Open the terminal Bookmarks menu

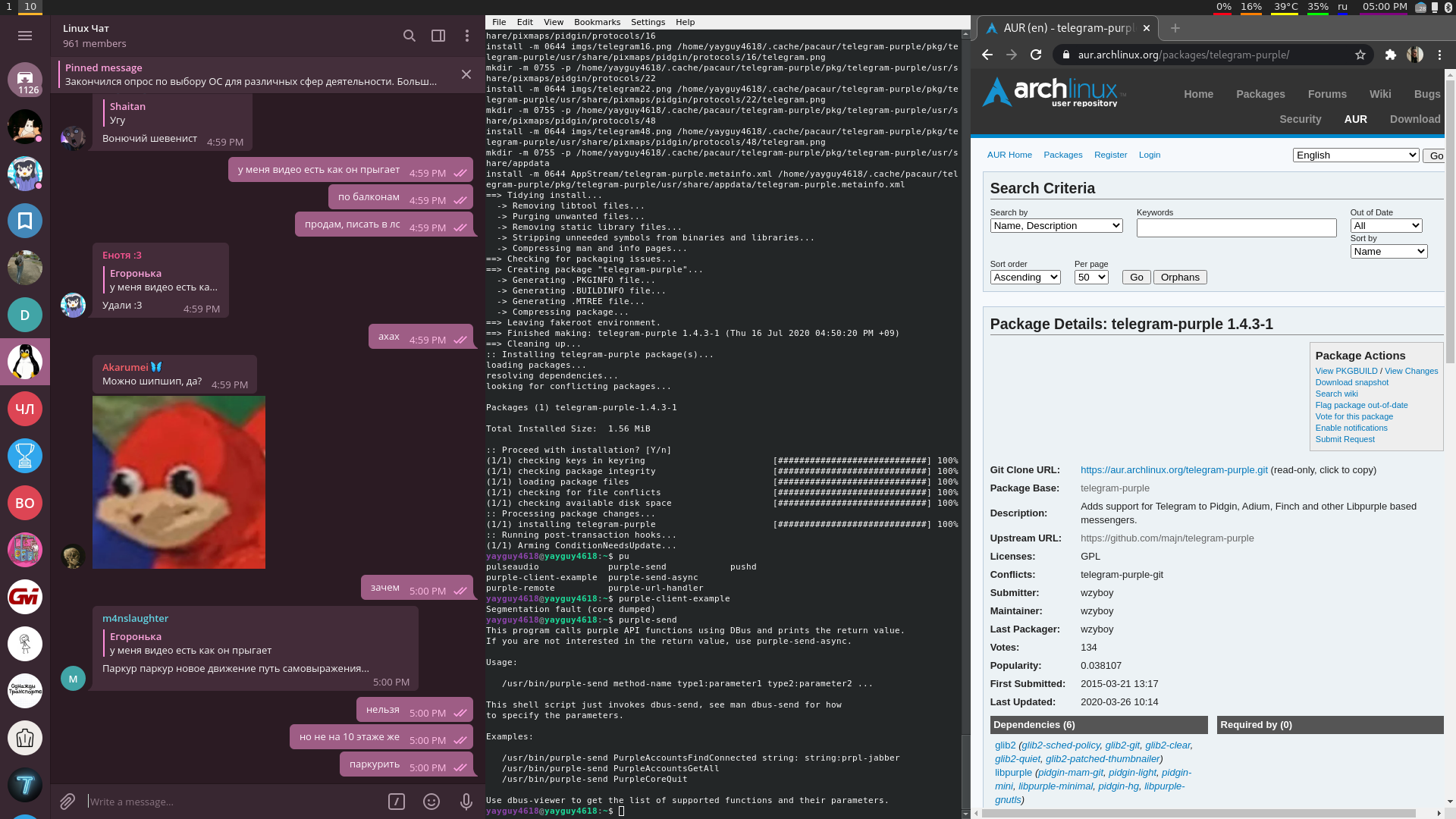[597, 22]
